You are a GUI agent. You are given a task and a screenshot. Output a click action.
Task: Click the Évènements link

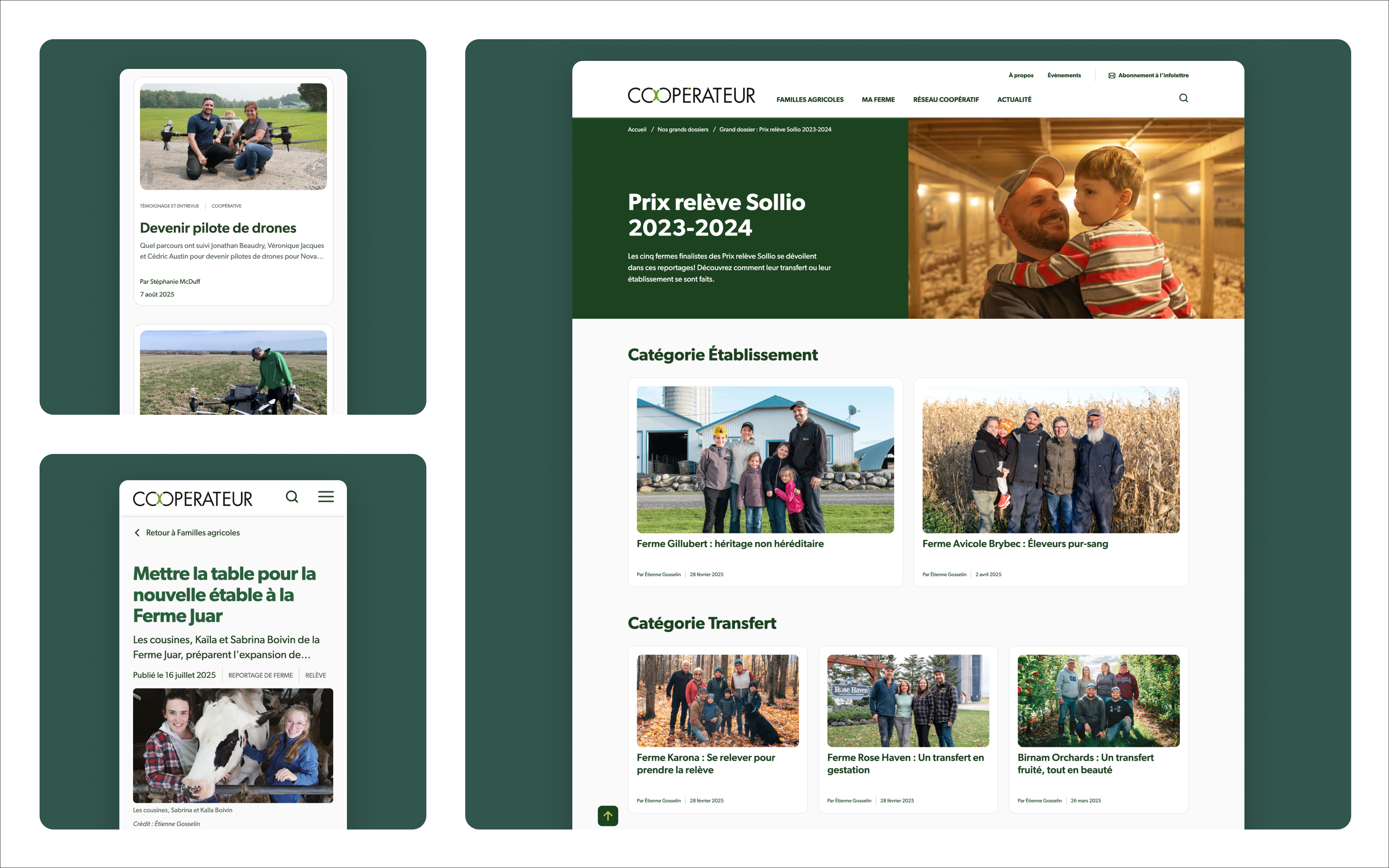tap(1063, 75)
